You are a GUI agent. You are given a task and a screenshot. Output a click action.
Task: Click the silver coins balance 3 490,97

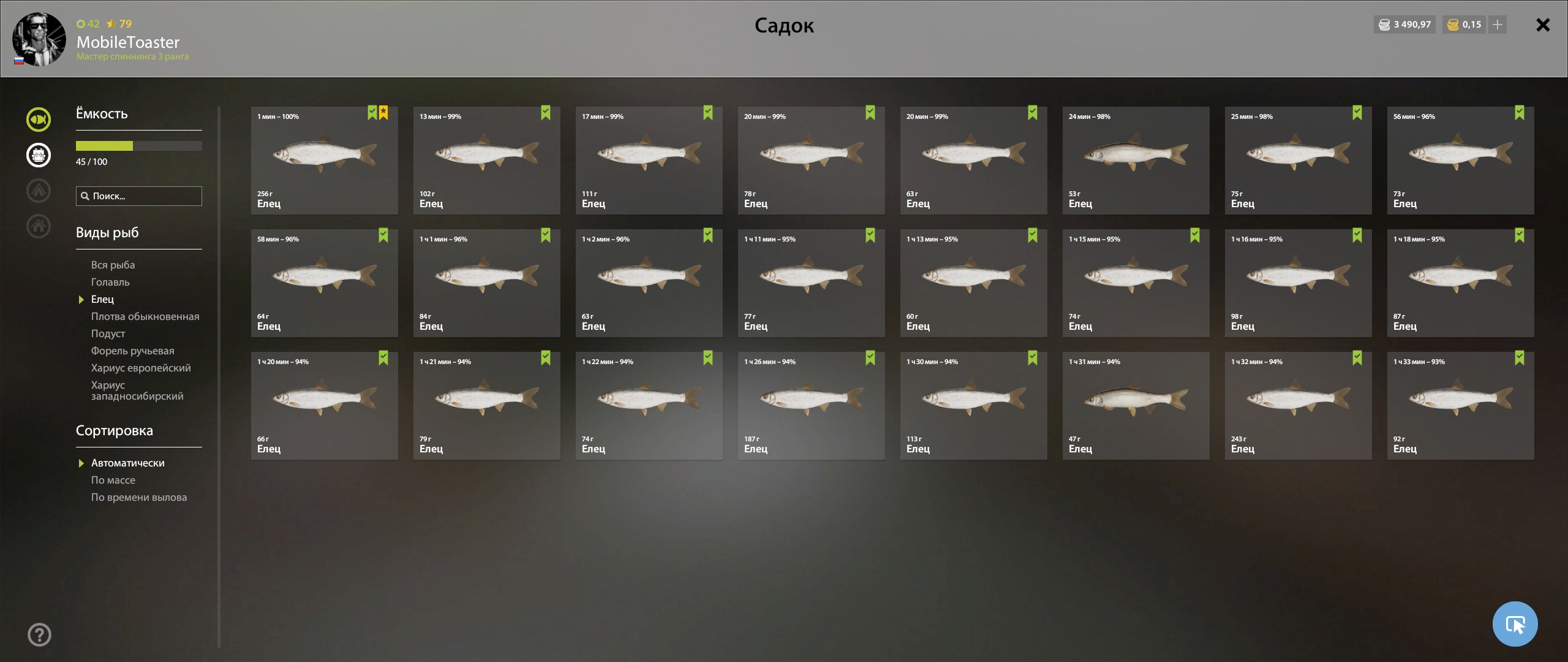[x=1404, y=25]
